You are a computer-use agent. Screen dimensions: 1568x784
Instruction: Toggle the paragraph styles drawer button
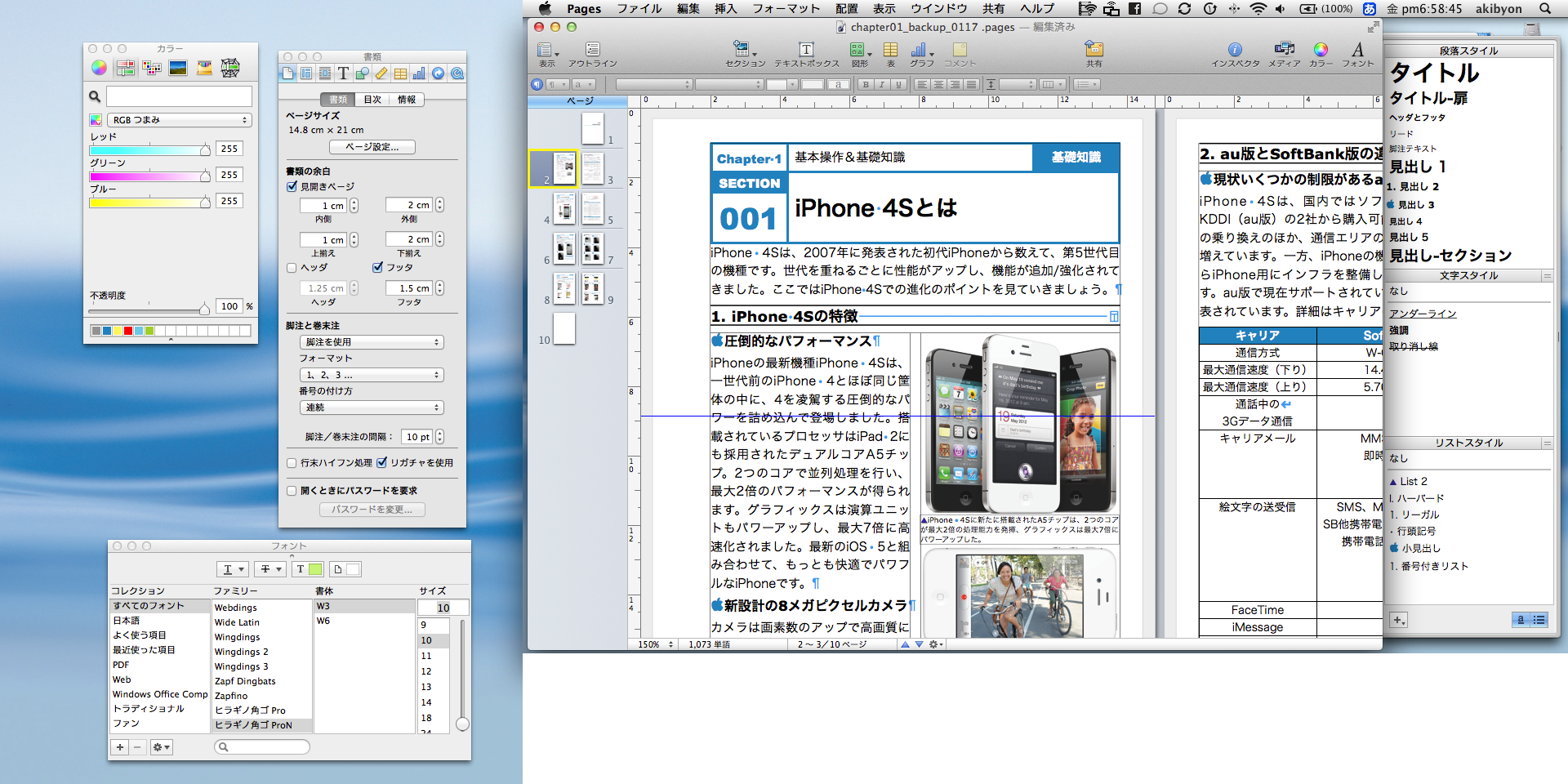click(x=537, y=84)
